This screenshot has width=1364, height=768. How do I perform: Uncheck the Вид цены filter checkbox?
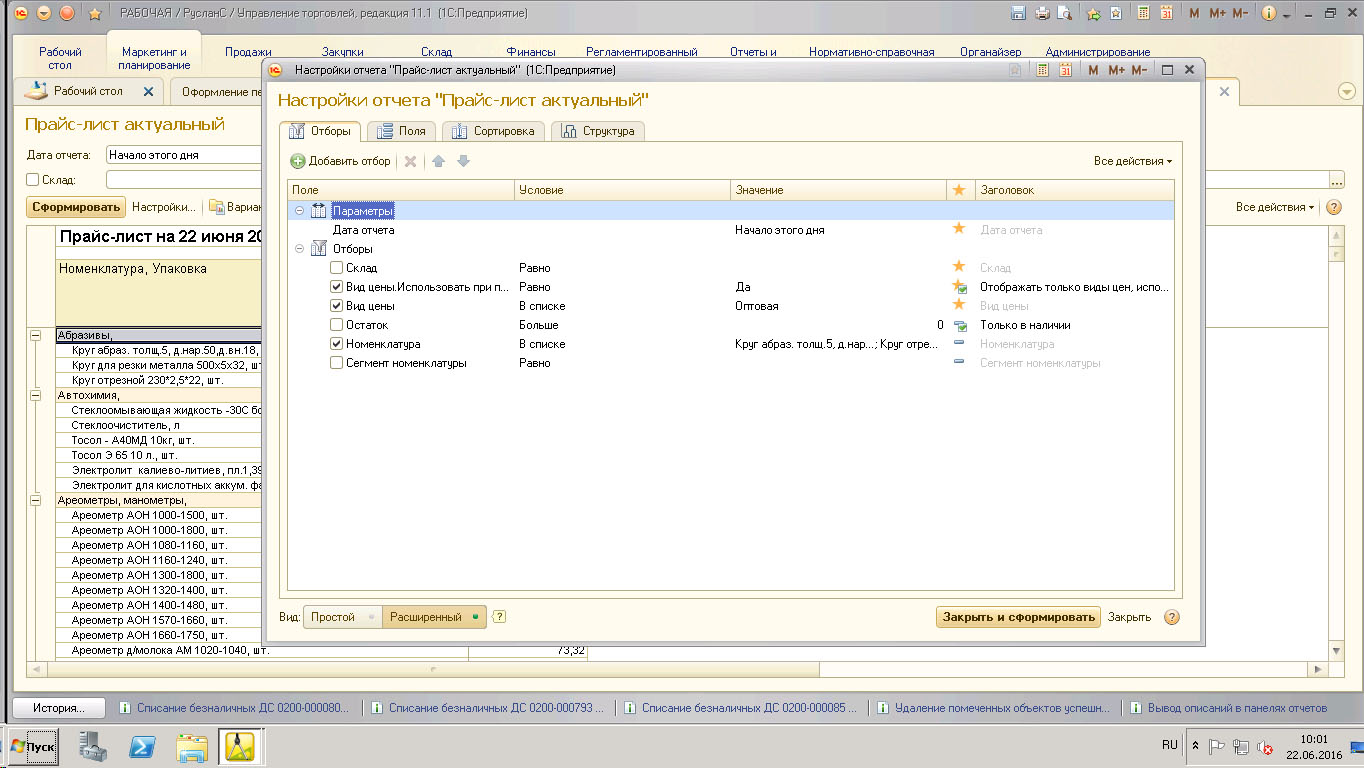pos(337,306)
